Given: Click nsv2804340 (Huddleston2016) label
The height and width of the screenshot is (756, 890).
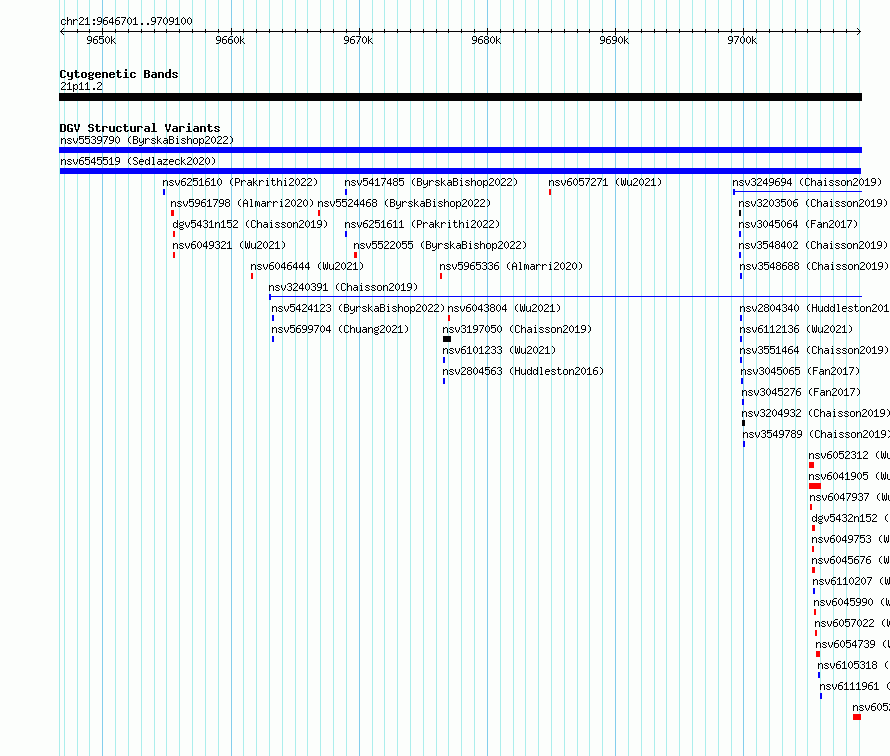Looking at the screenshot, I should [814, 308].
